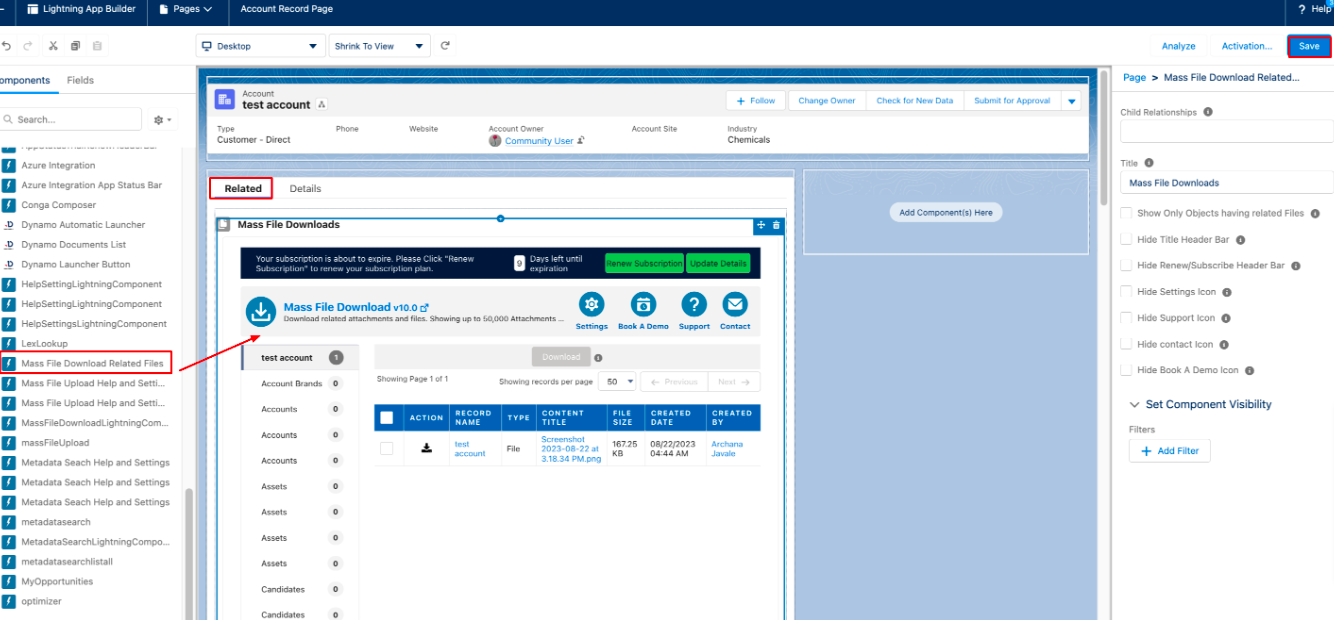Open the Desktop form factor dropdown
The height and width of the screenshot is (620, 1334).
point(260,46)
